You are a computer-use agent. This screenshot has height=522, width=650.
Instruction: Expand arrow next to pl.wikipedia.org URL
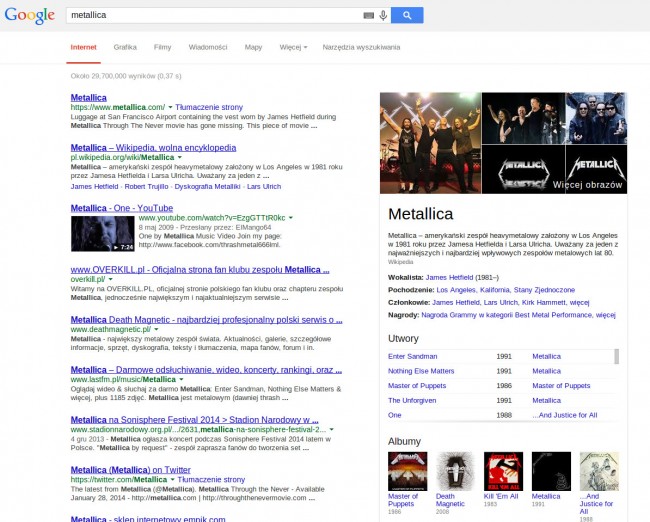click(x=179, y=158)
